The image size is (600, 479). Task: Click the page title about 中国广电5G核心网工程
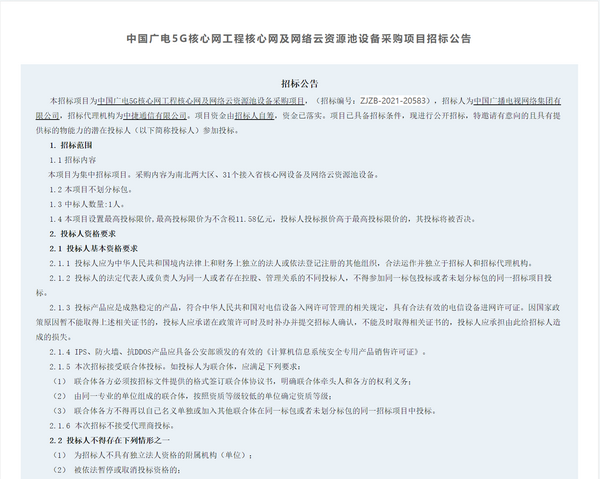299,39
